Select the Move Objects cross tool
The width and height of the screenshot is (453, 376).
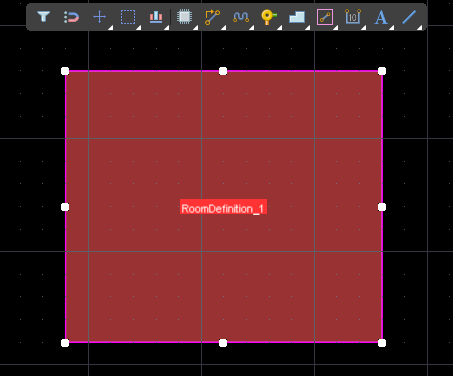[x=99, y=17]
